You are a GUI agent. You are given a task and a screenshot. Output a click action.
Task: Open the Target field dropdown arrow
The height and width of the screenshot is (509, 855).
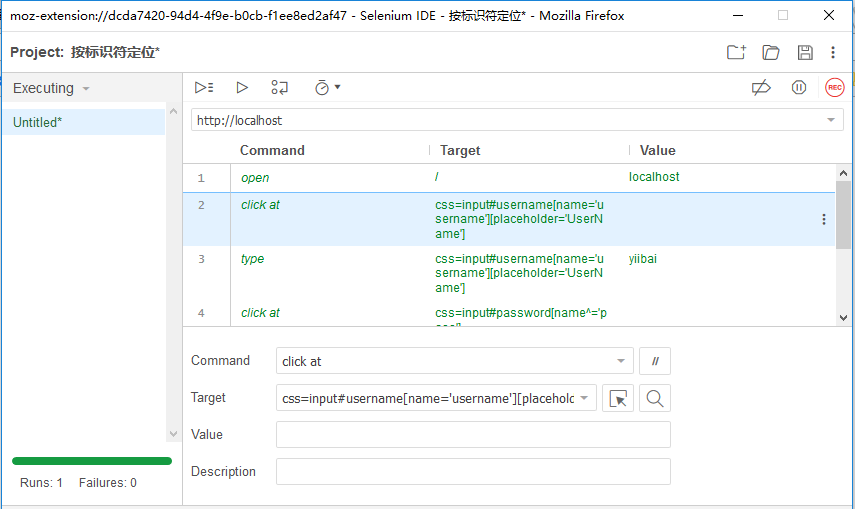click(x=584, y=398)
